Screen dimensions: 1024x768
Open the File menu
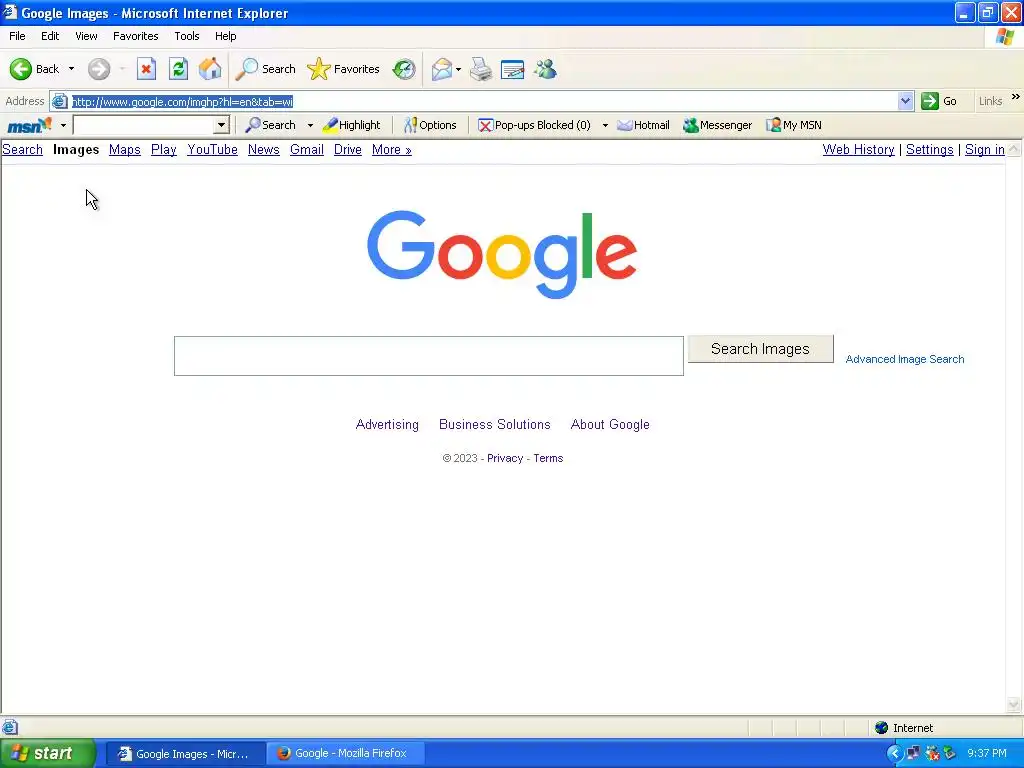[x=18, y=36]
